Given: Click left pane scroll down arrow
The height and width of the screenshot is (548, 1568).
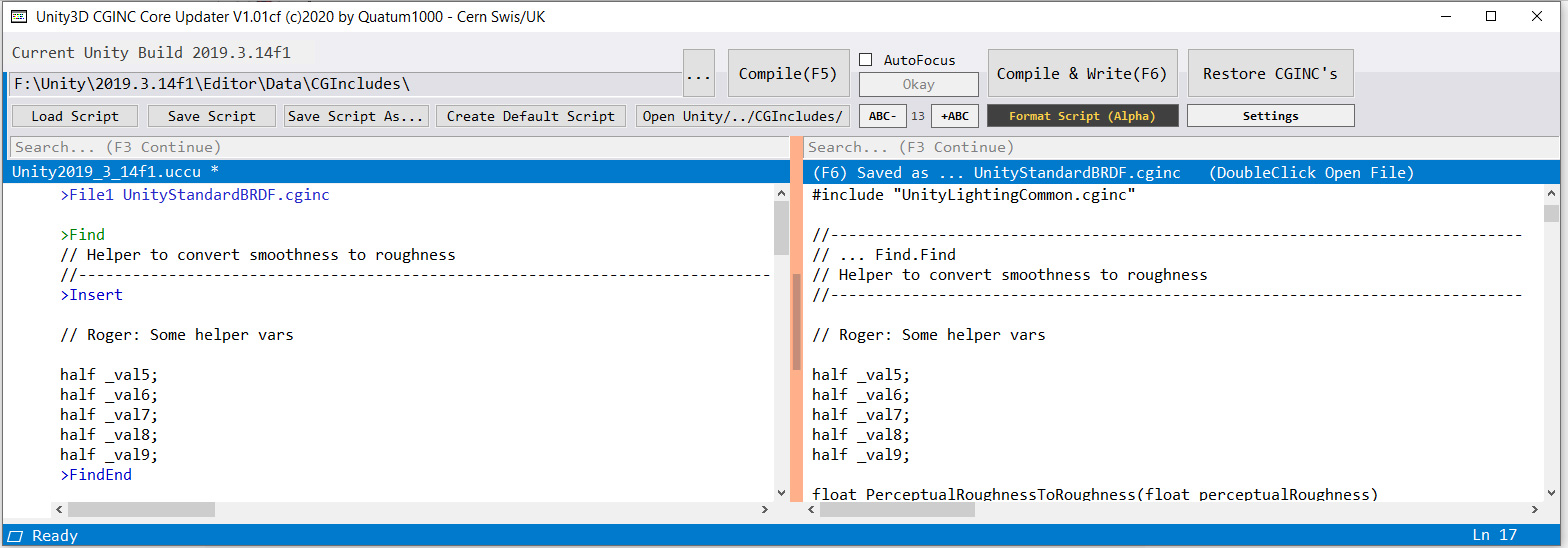Looking at the screenshot, I should click(x=781, y=492).
